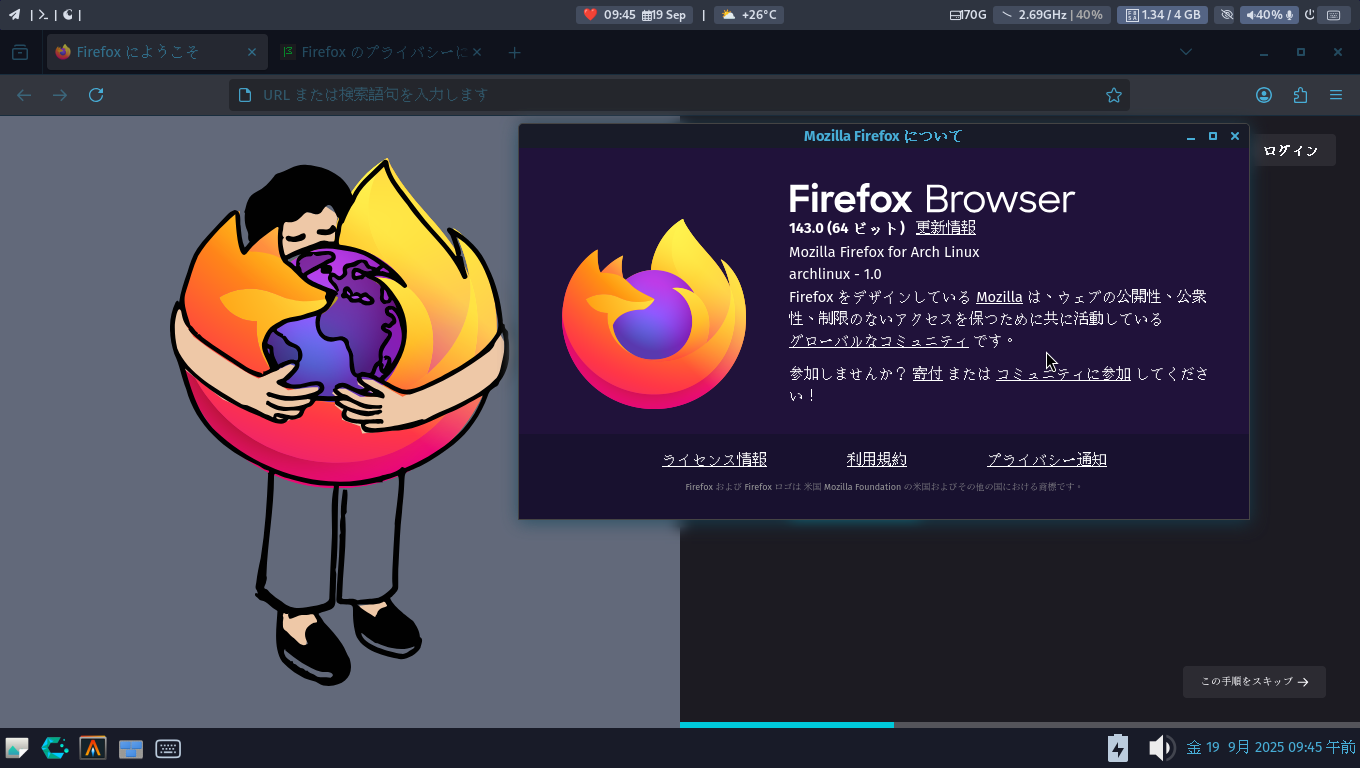Open a new tab with the plus icon
1360x768 pixels.
click(514, 52)
